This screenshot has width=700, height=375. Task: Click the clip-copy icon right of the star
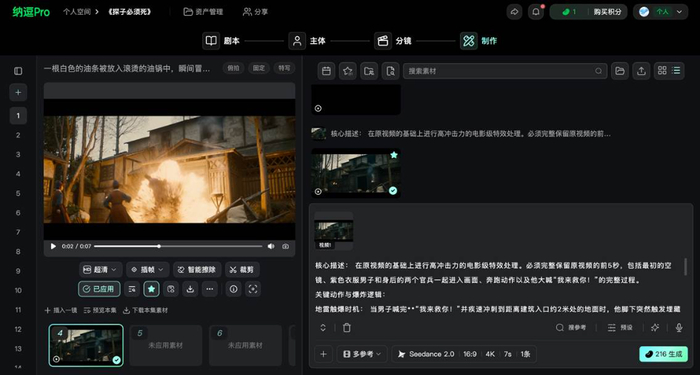point(171,289)
